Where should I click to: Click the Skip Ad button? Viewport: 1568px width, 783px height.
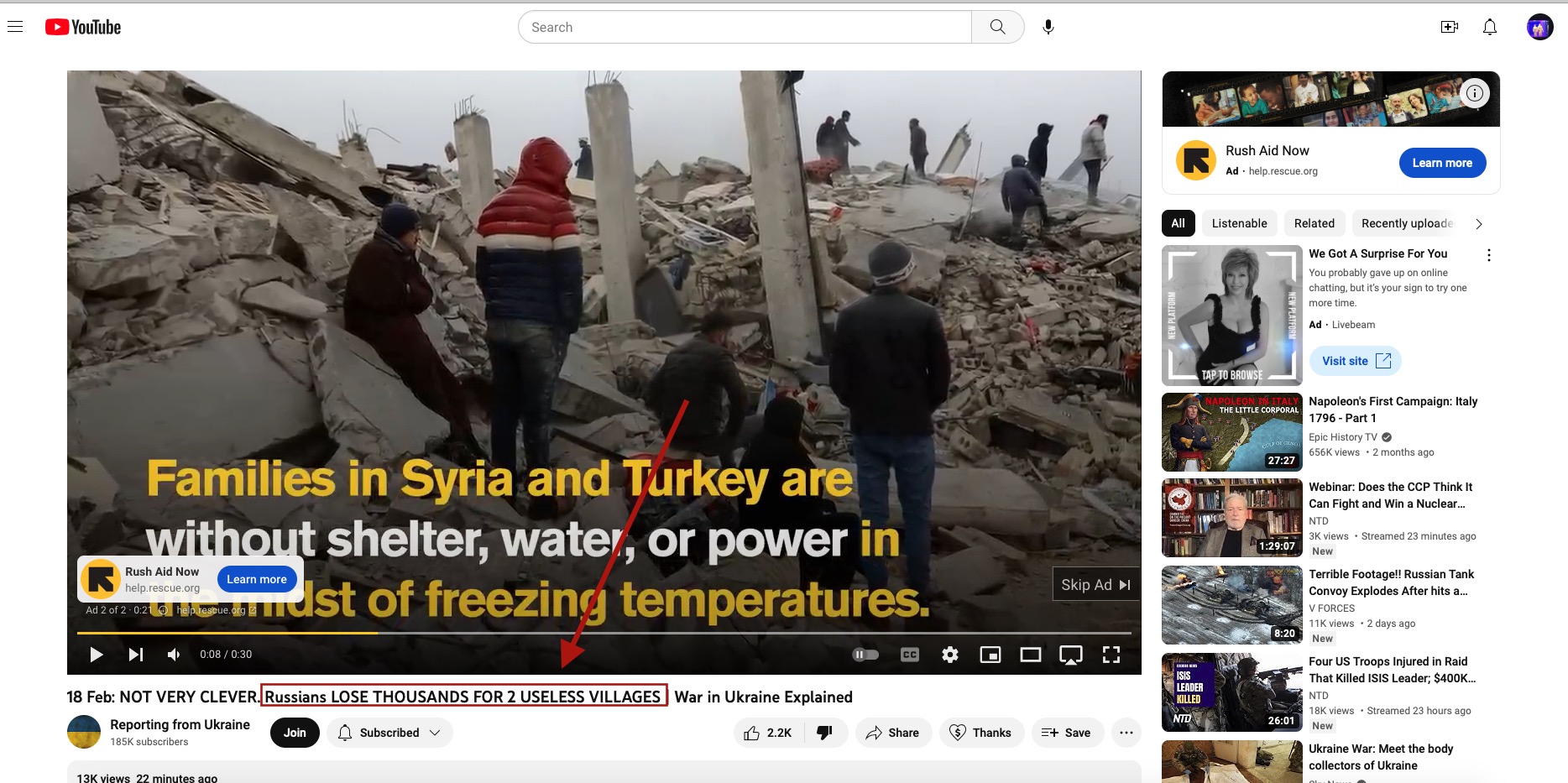[1095, 584]
